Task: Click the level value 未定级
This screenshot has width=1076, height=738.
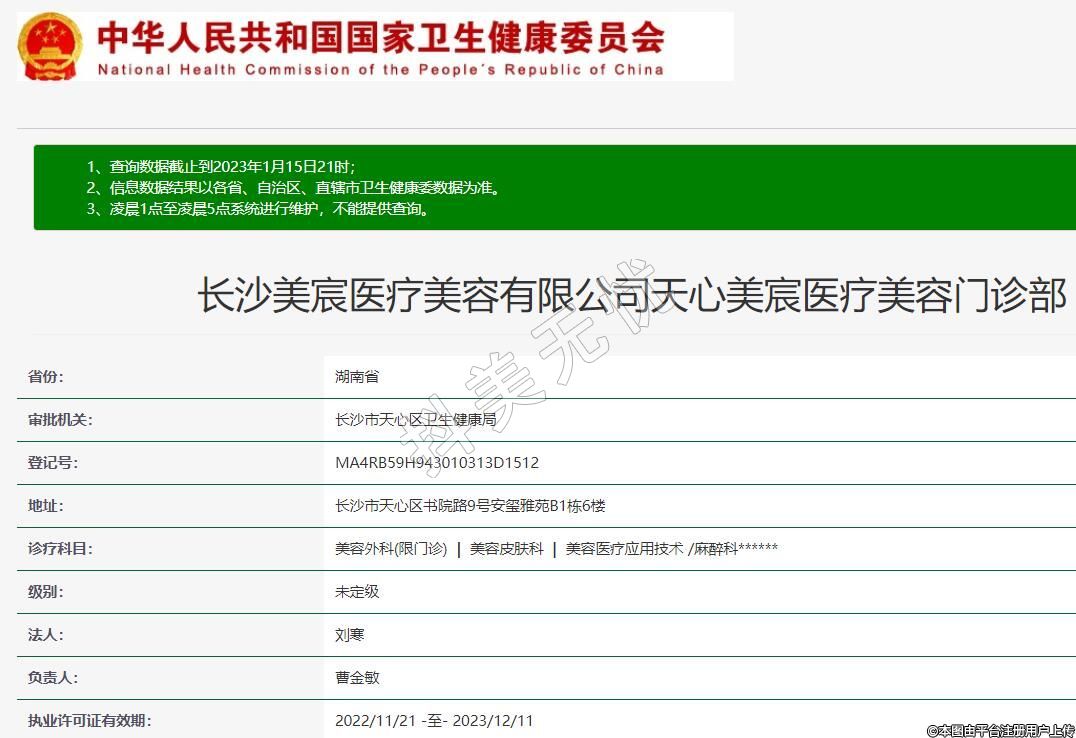Action: click(x=357, y=592)
